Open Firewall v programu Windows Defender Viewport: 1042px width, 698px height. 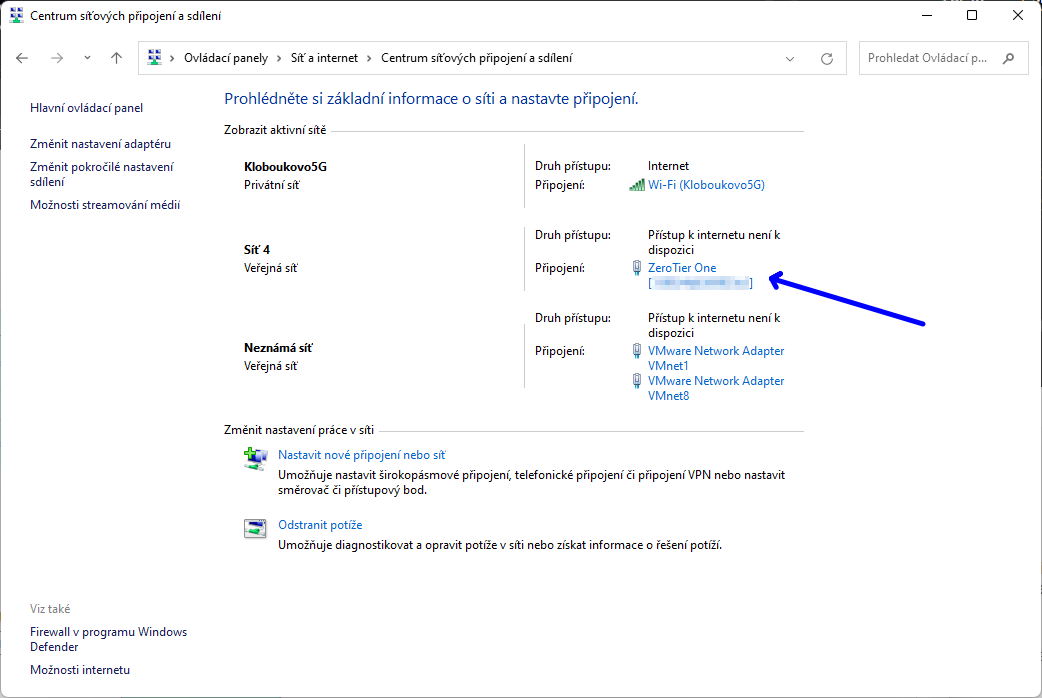pos(108,639)
